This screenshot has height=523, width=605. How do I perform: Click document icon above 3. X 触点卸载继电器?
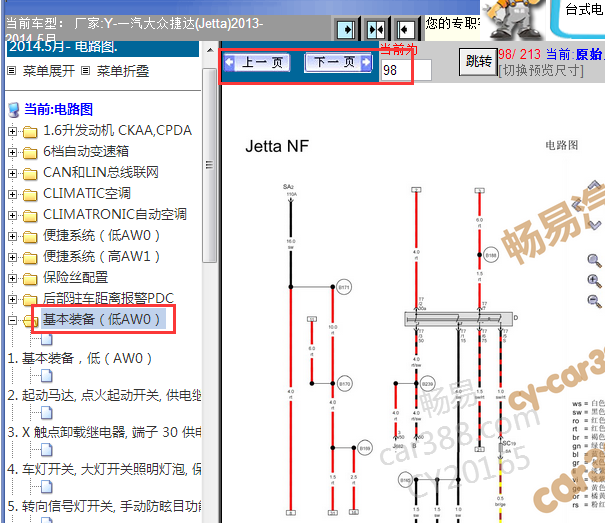pyautogui.click(x=47, y=413)
